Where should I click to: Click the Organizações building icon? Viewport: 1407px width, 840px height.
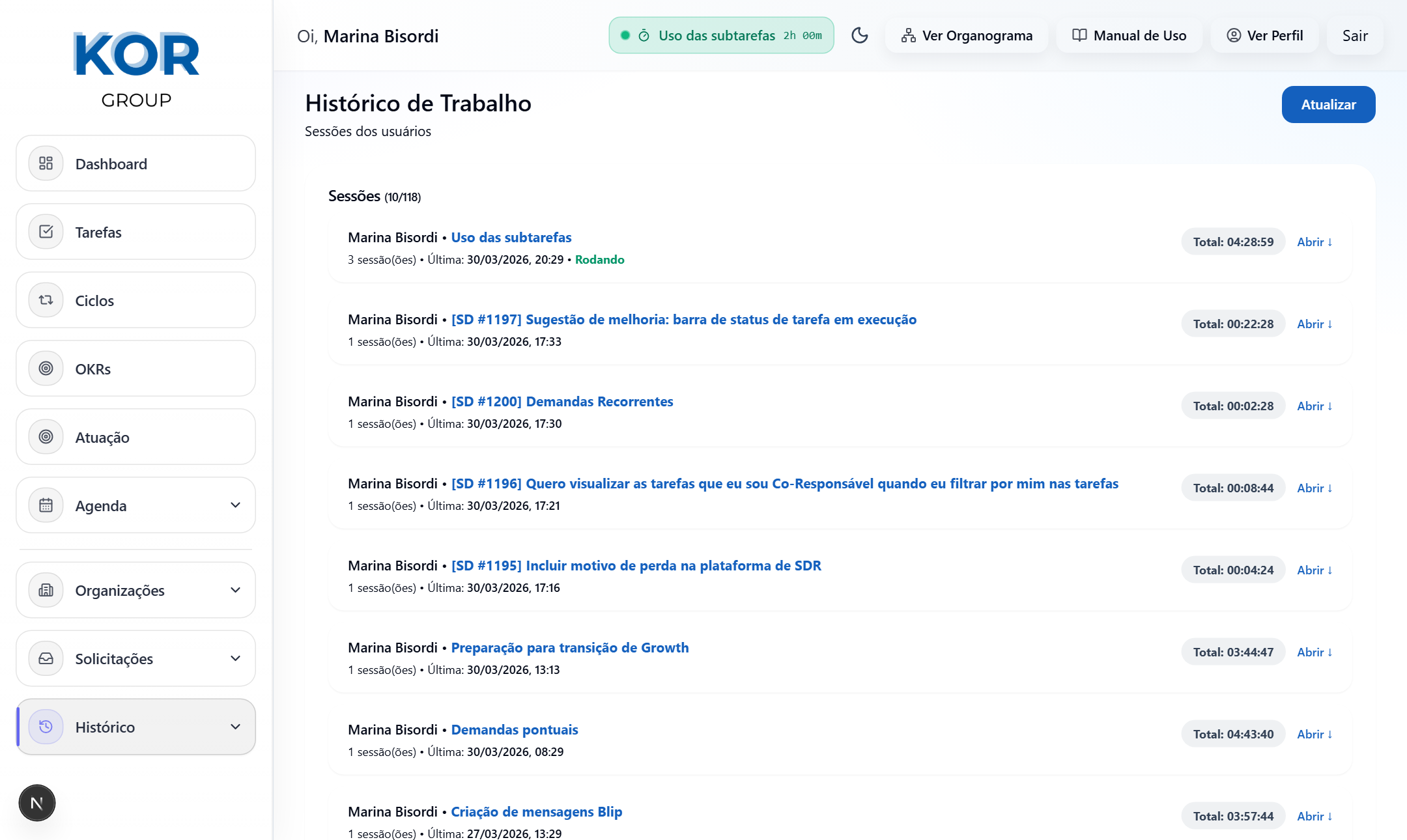point(46,590)
